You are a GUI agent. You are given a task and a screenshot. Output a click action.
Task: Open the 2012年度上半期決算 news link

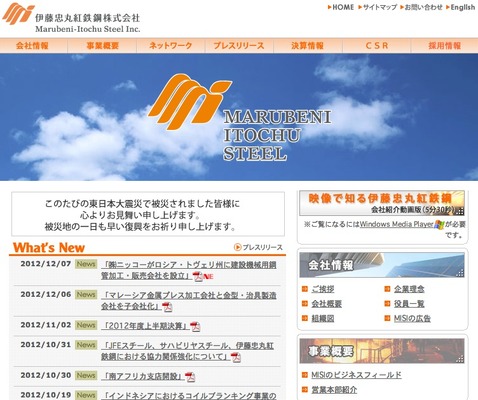[145, 326]
